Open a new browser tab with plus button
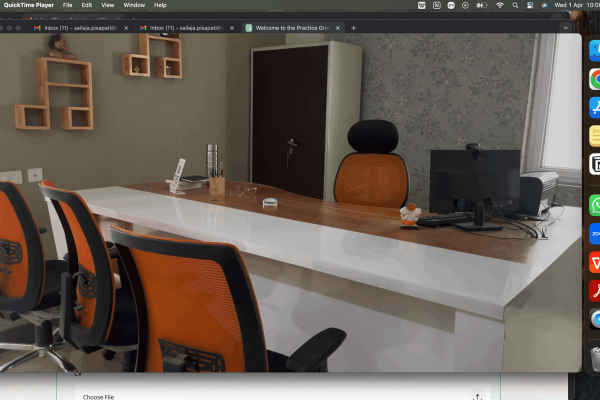600x400 pixels. click(354, 28)
